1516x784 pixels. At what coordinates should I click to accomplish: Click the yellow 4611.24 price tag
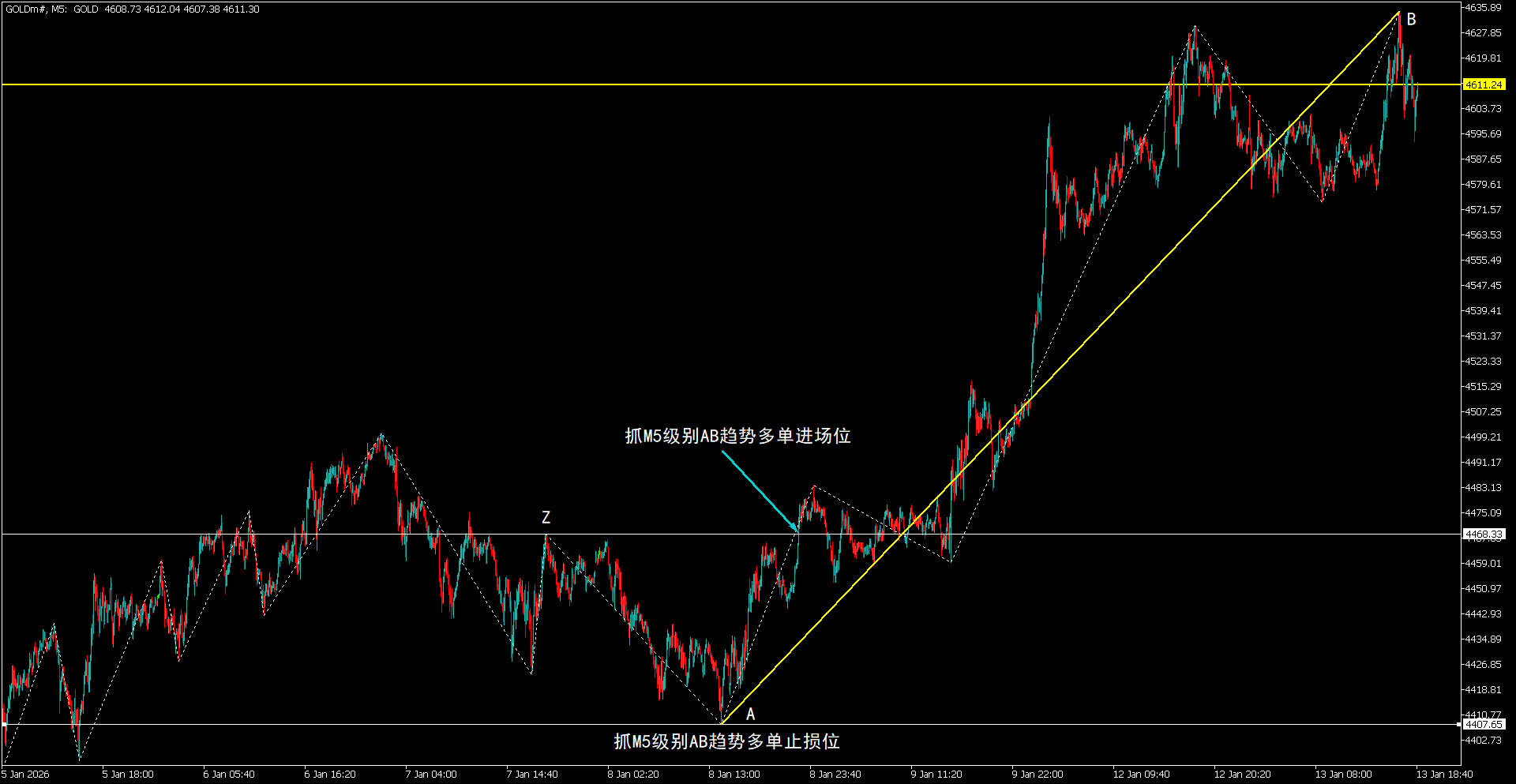coord(1484,84)
